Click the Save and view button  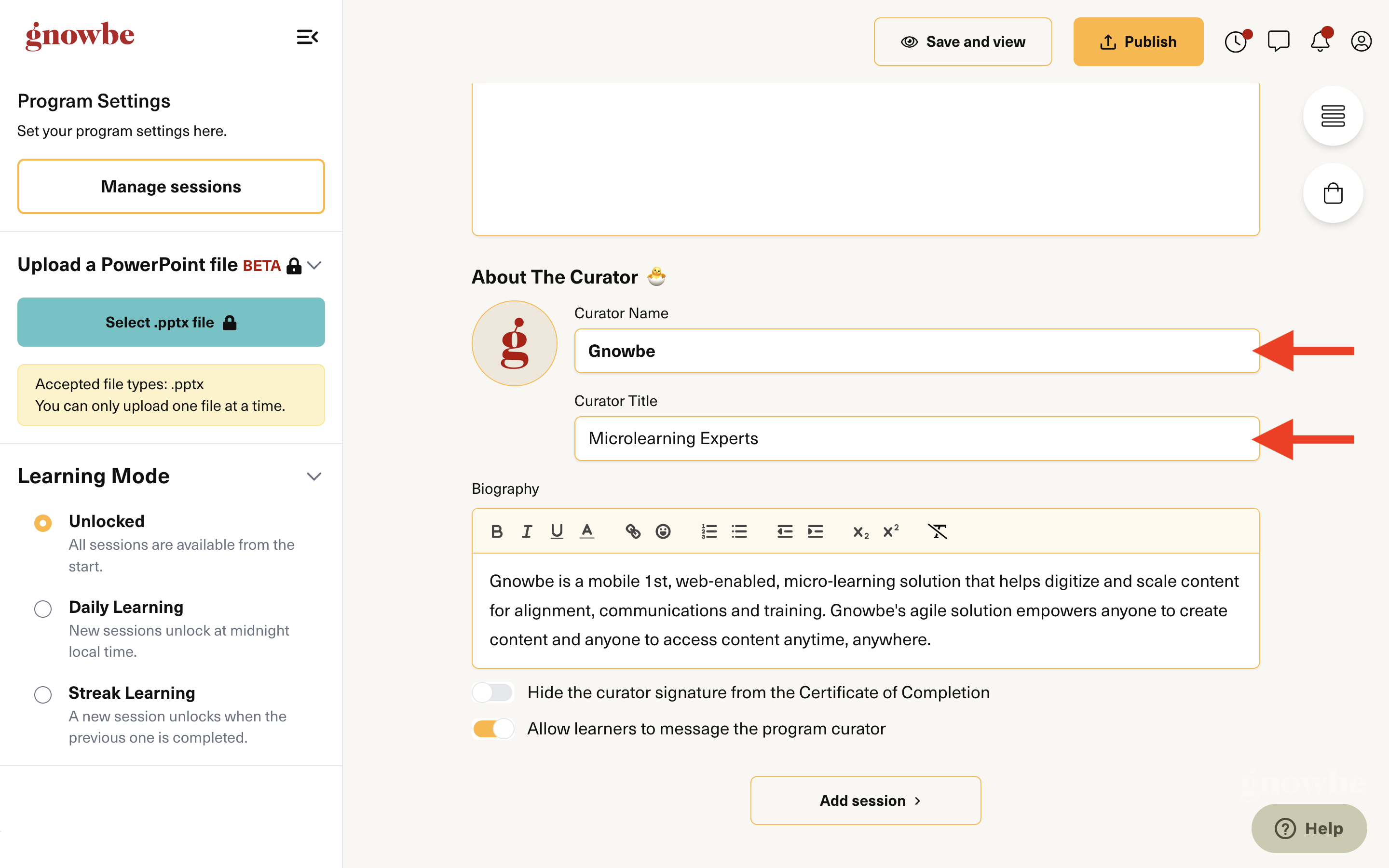[x=963, y=42]
